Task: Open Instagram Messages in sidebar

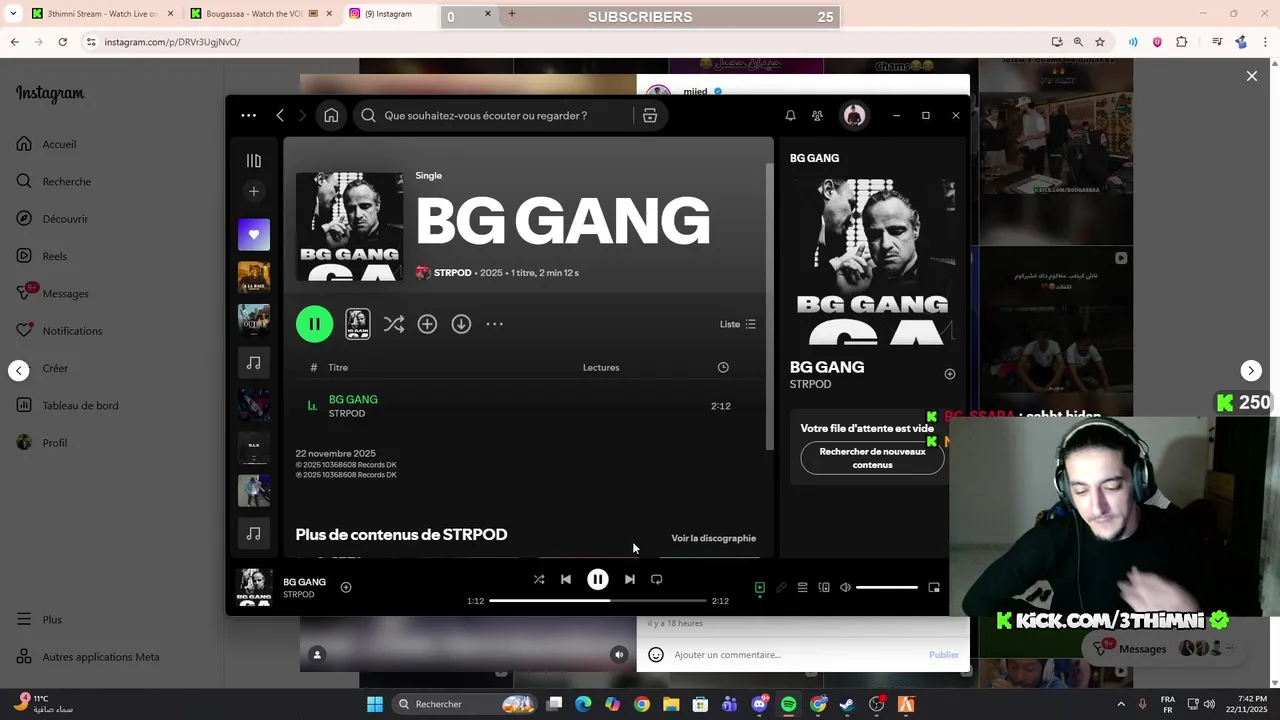Action: [52, 294]
